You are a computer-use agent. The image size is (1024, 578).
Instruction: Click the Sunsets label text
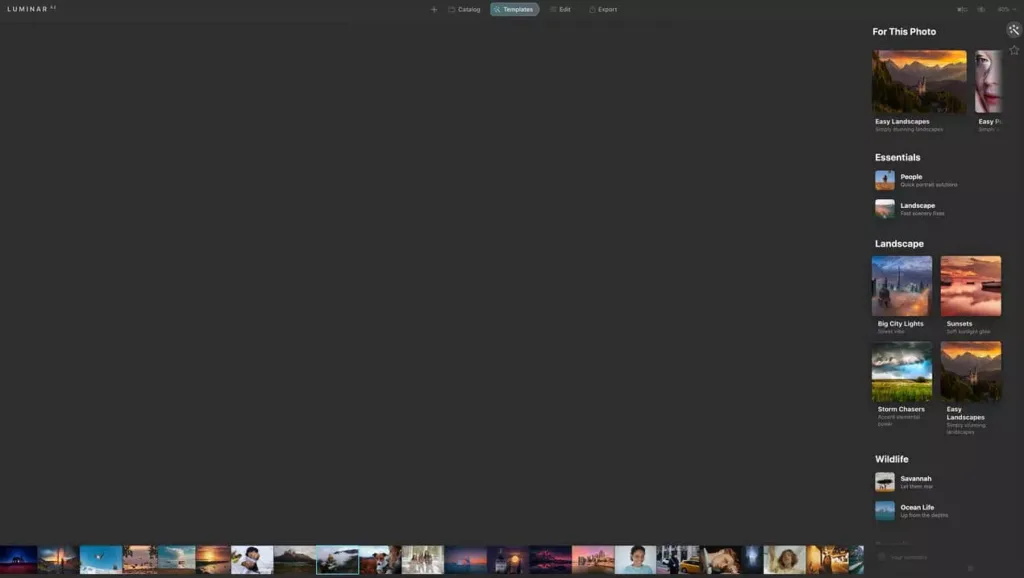(x=959, y=324)
